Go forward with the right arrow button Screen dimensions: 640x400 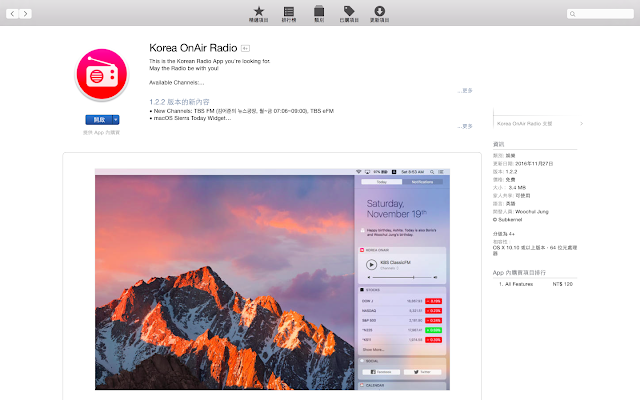(x=25, y=14)
